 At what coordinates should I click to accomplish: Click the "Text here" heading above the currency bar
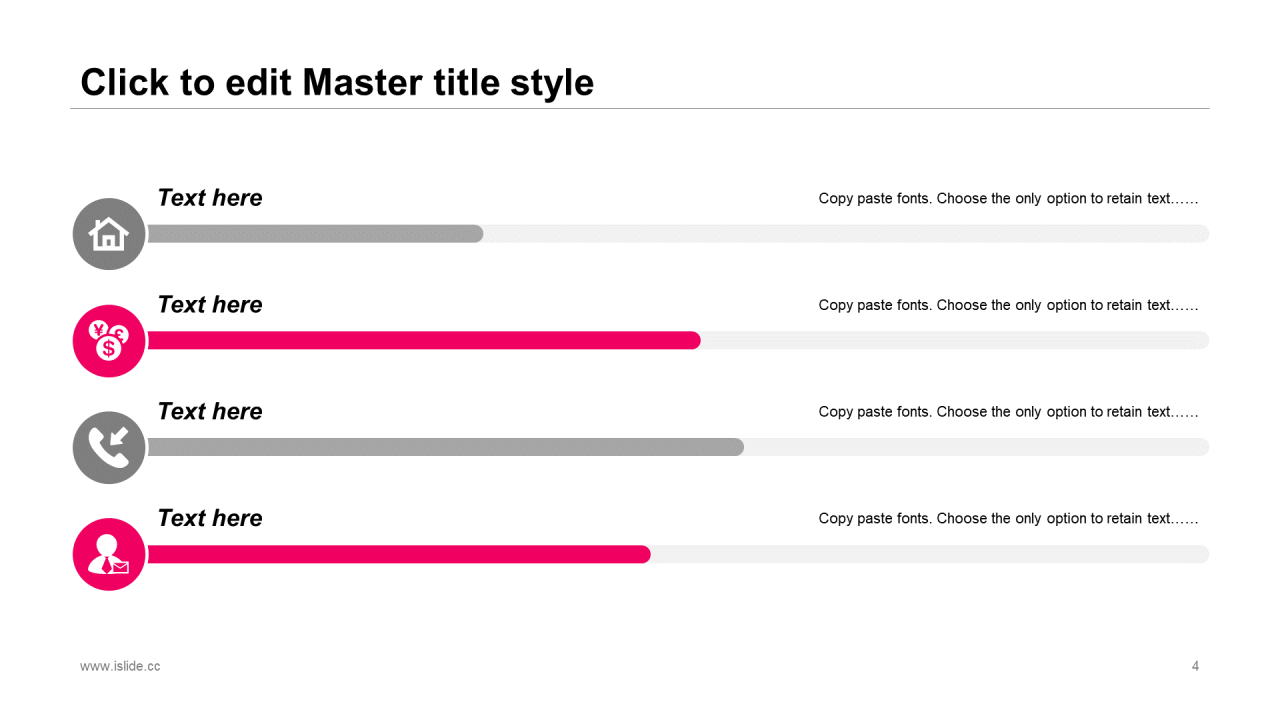[210, 305]
